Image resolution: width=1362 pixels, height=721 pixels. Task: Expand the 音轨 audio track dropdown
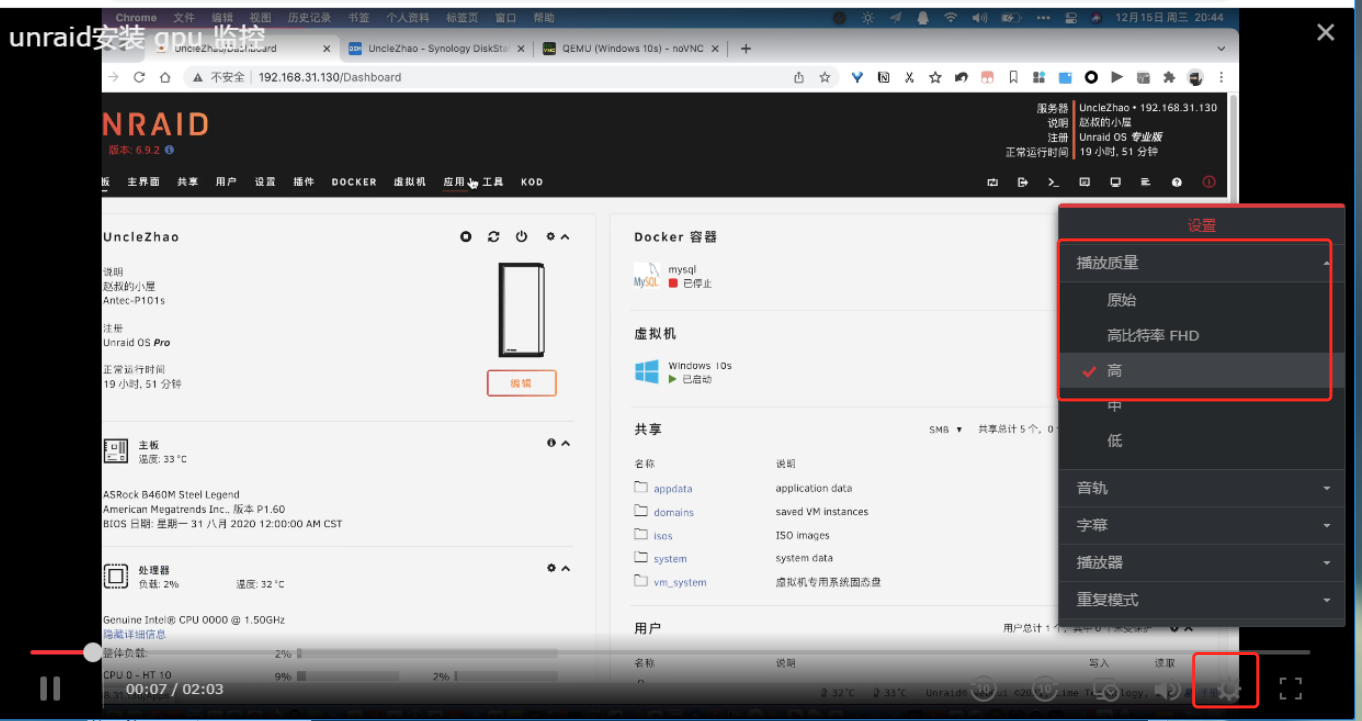coord(1200,487)
